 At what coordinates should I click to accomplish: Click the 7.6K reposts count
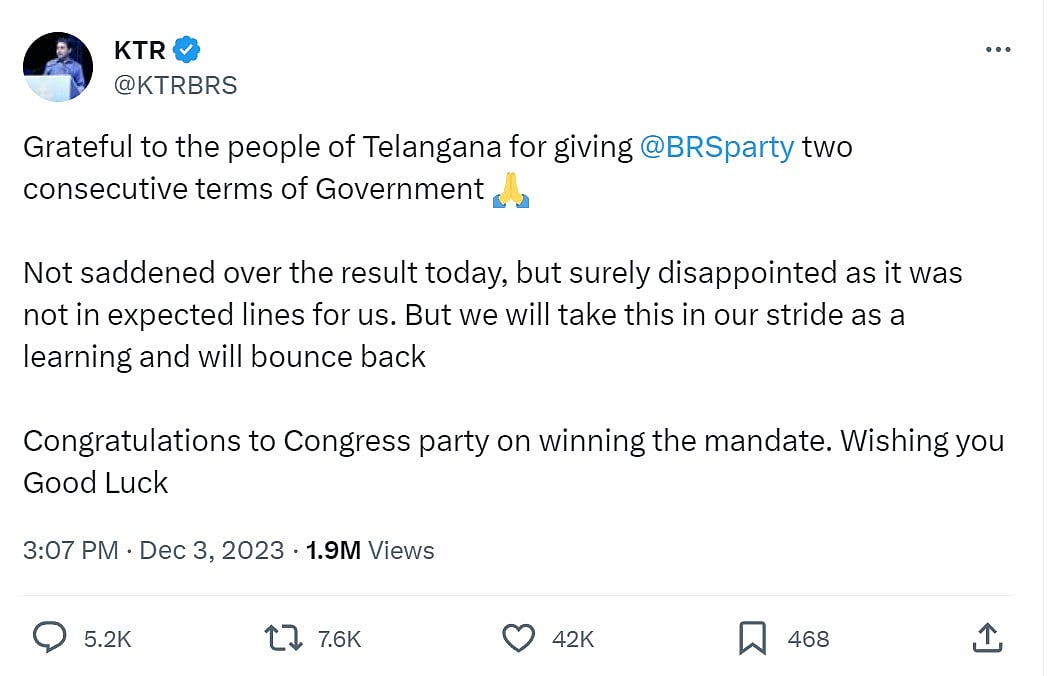[339, 638]
